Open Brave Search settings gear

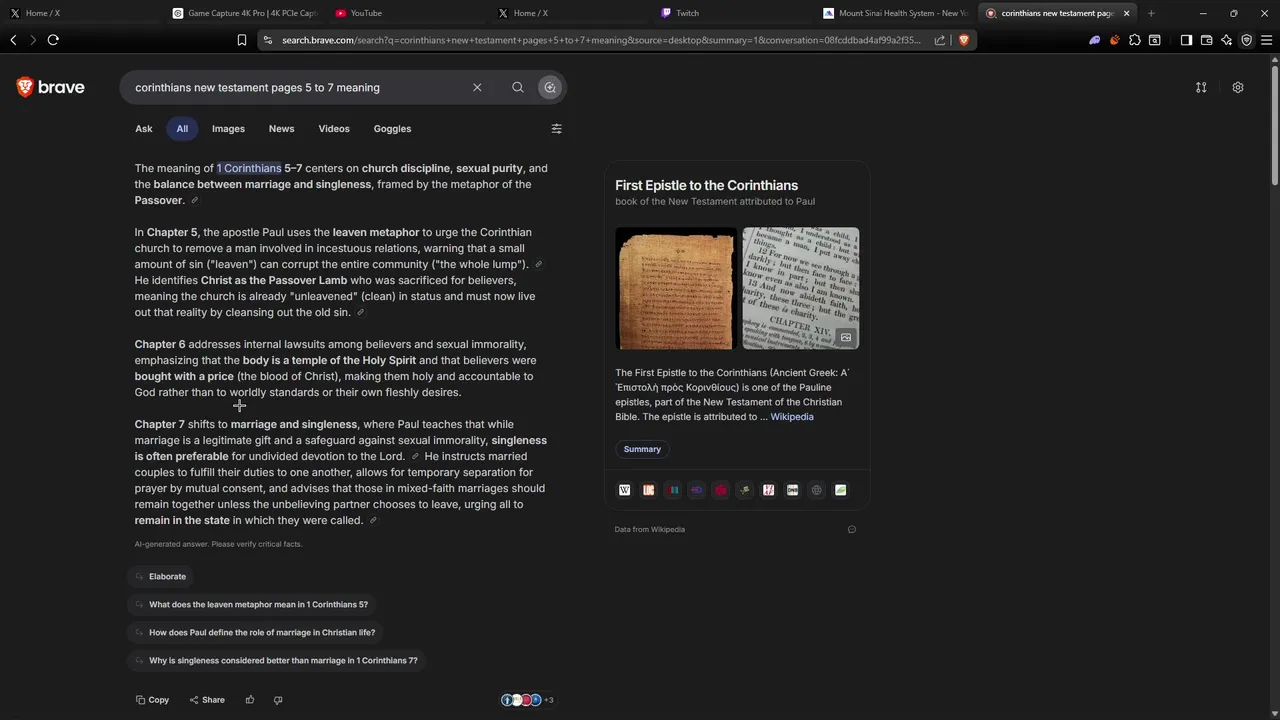pos(1238,88)
